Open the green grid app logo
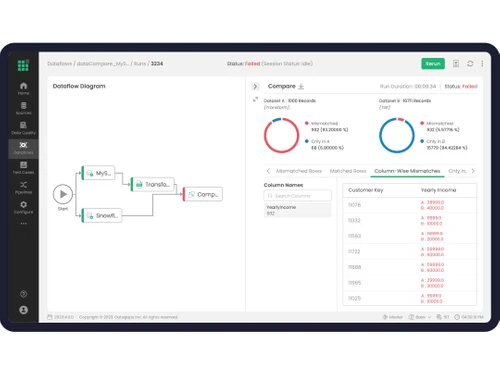 pos(23,65)
